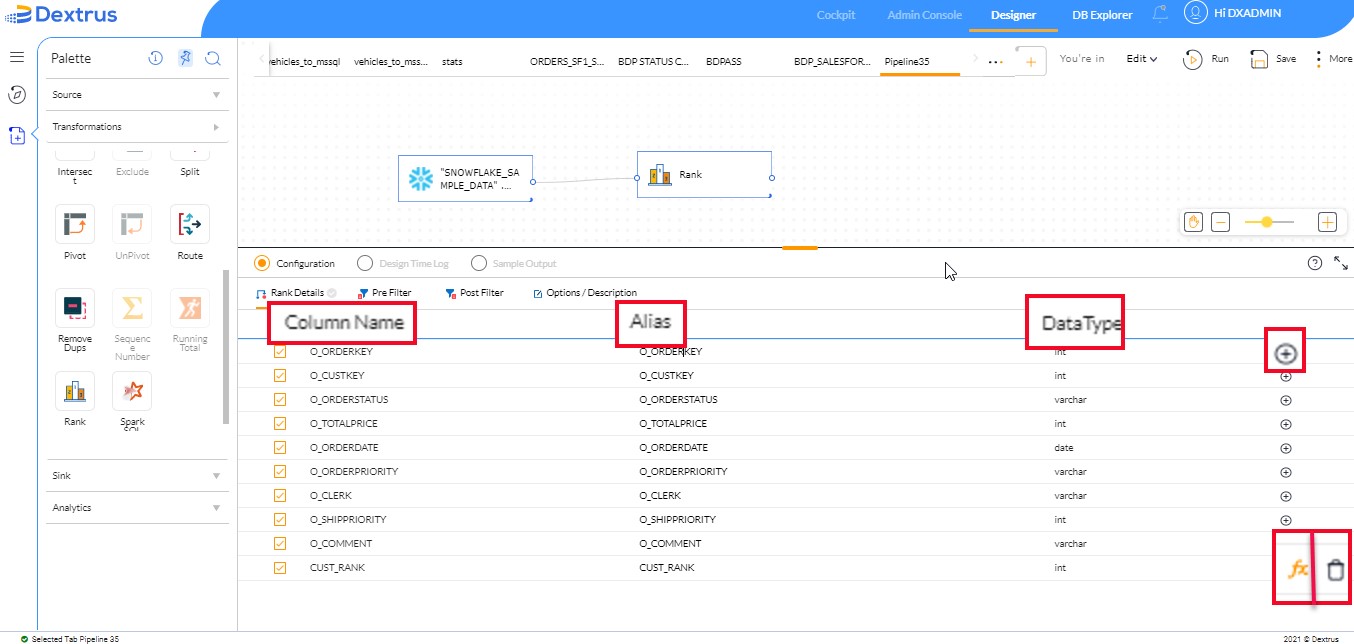Click the palette search icon

point(213,58)
